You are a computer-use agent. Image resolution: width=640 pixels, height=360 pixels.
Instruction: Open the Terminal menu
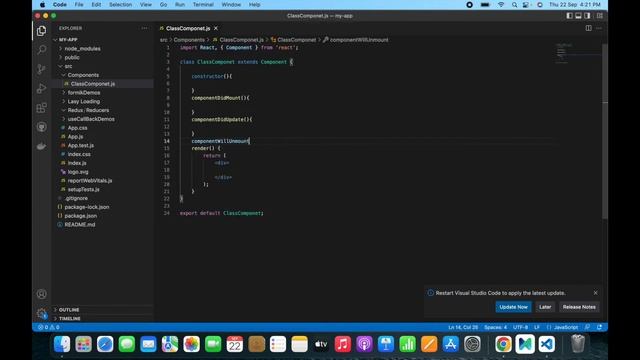click(x=203, y=4)
